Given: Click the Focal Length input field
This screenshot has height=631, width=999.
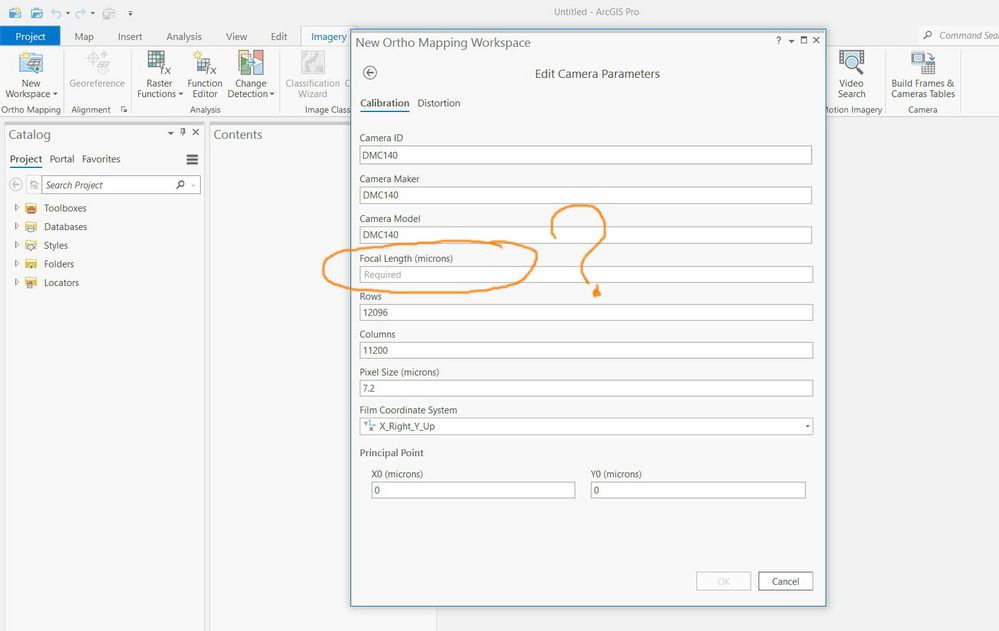Looking at the screenshot, I should click(x=586, y=275).
